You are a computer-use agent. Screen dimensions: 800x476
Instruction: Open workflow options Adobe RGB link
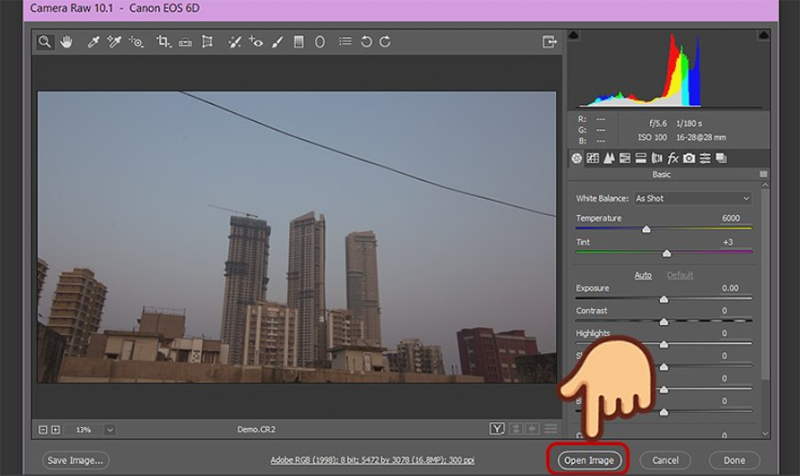coord(372,460)
